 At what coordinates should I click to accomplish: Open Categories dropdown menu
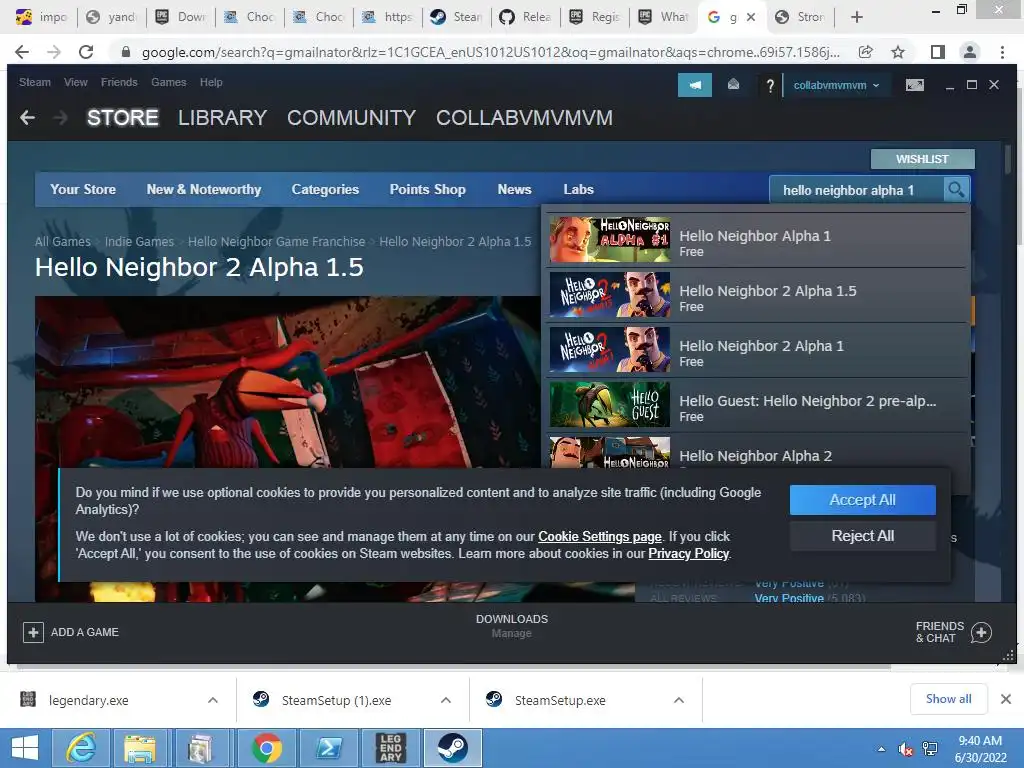tap(325, 189)
